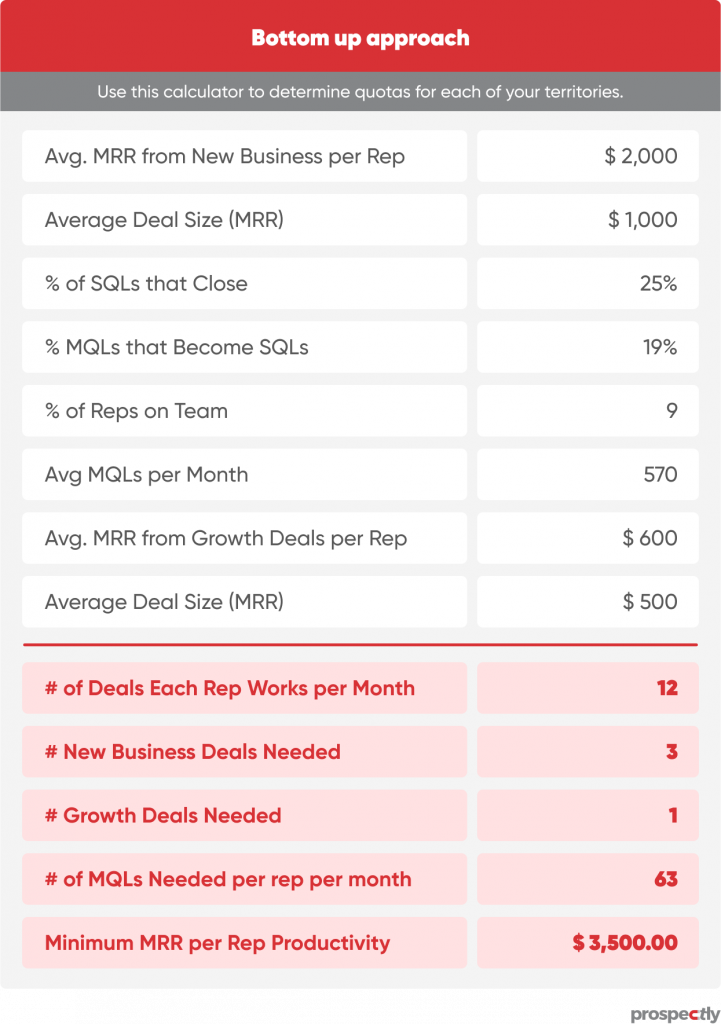Image resolution: width=721 pixels, height=1024 pixels.
Task: Click the "Minimum MRR per Rep Productivity" label
Action: coord(217,943)
